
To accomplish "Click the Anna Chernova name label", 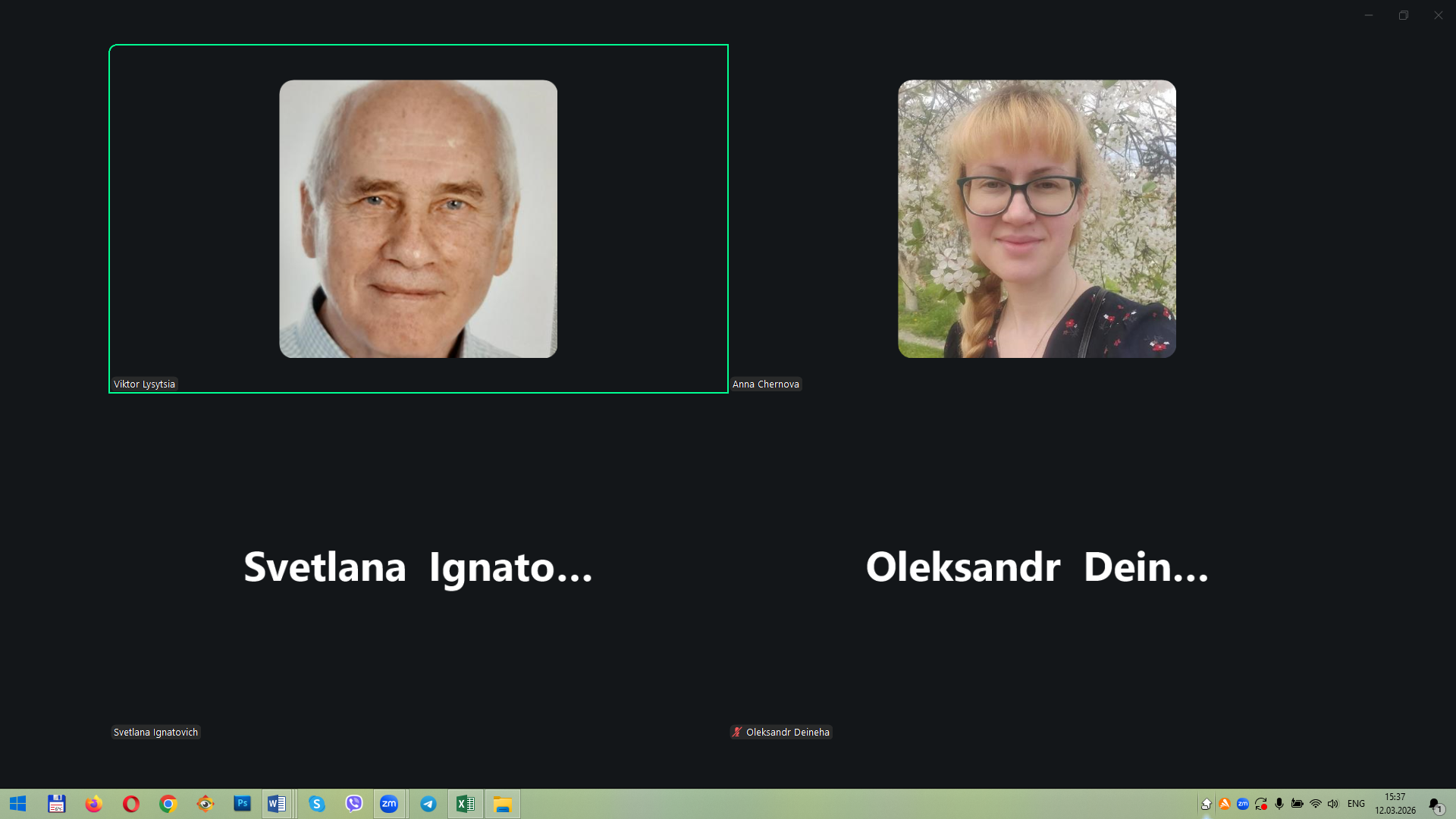I will point(765,384).
